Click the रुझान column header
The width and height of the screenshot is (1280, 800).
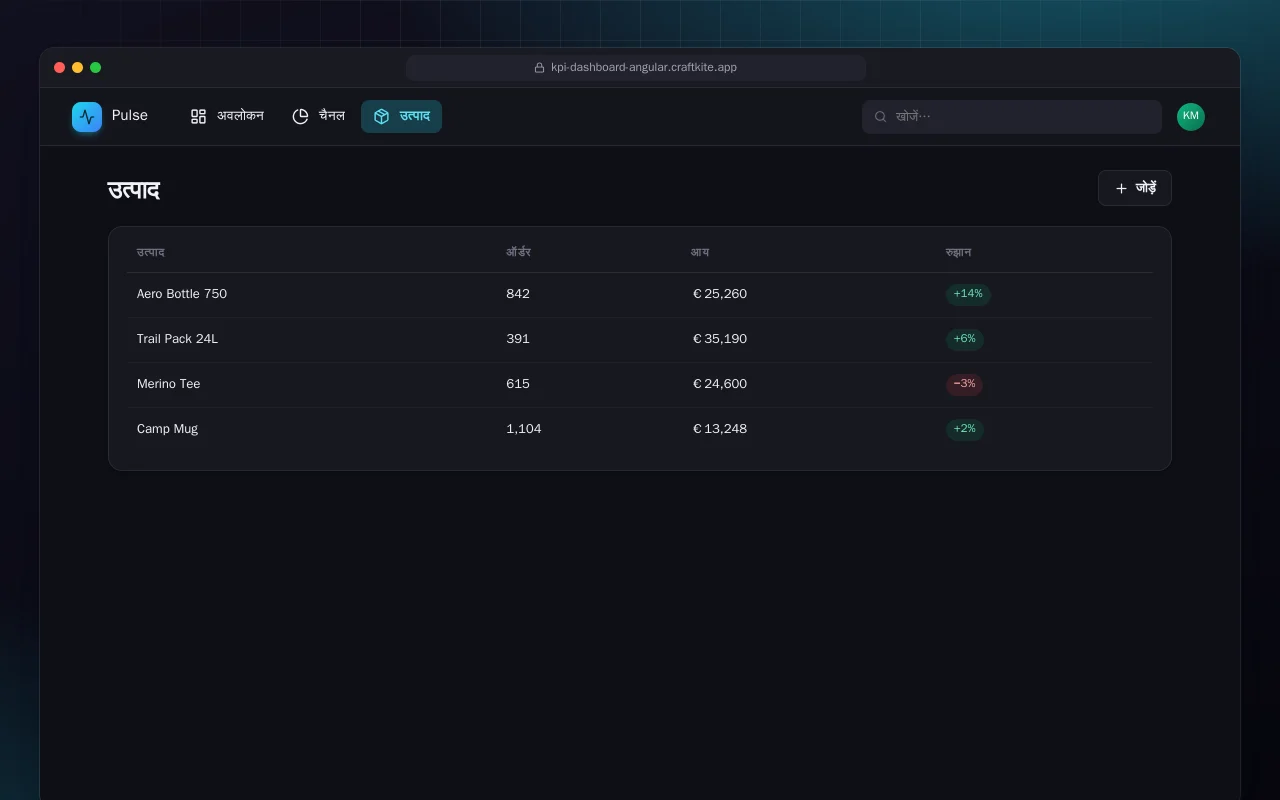(x=958, y=252)
